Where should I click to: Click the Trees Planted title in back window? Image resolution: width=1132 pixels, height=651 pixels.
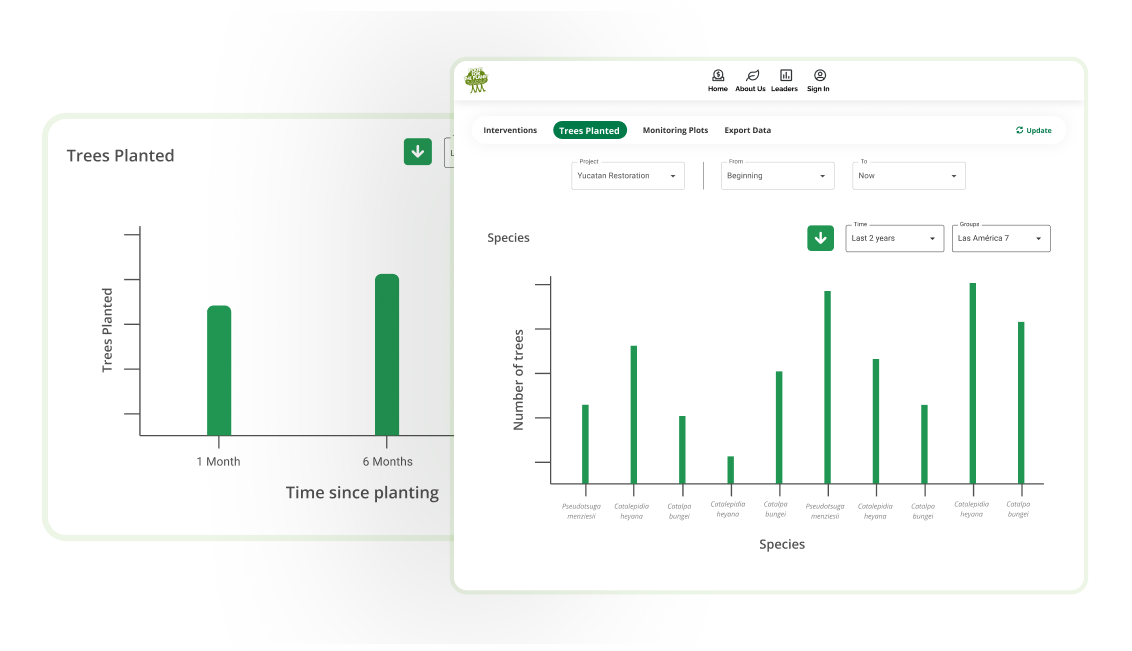click(x=121, y=156)
